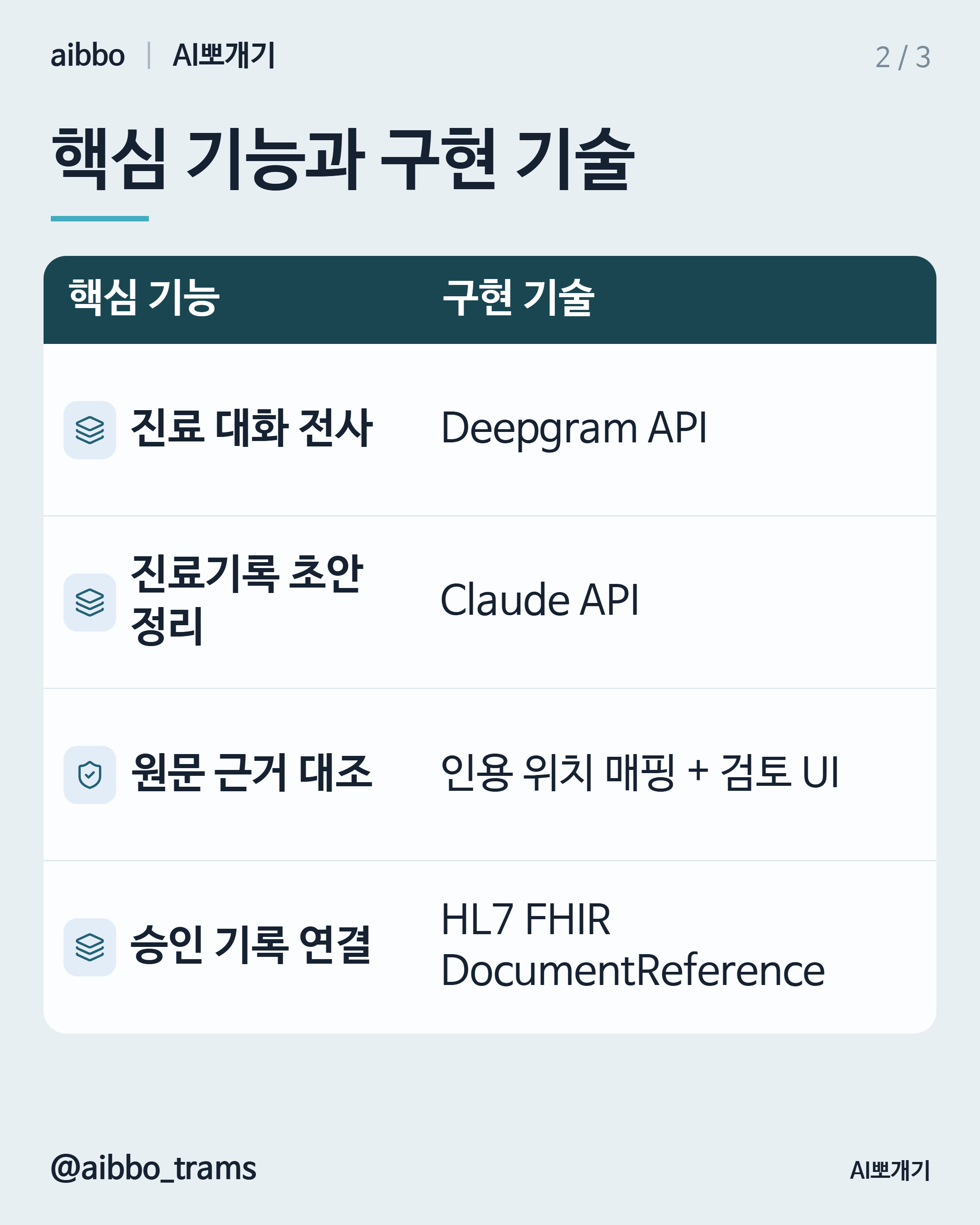980x1225 pixels.
Task: Select the 승인 기록 연결 row label
Action: pyautogui.click(x=250, y=945)
